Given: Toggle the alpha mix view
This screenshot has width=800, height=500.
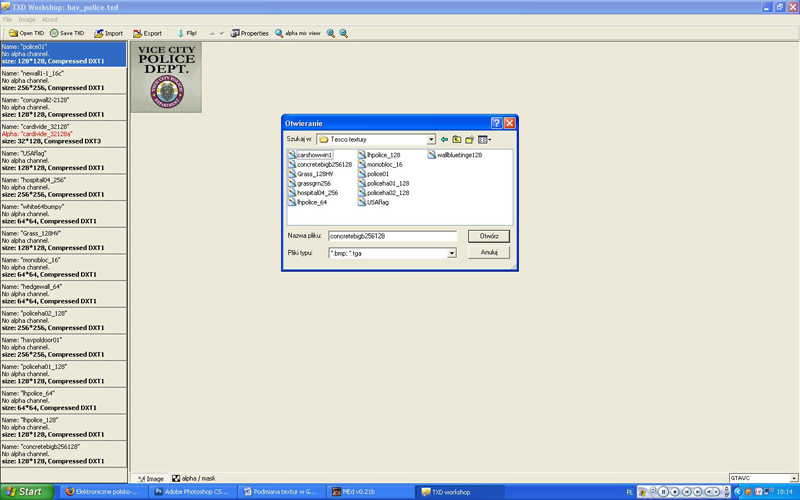Looking at the screenshot, I should coord(297,33).
